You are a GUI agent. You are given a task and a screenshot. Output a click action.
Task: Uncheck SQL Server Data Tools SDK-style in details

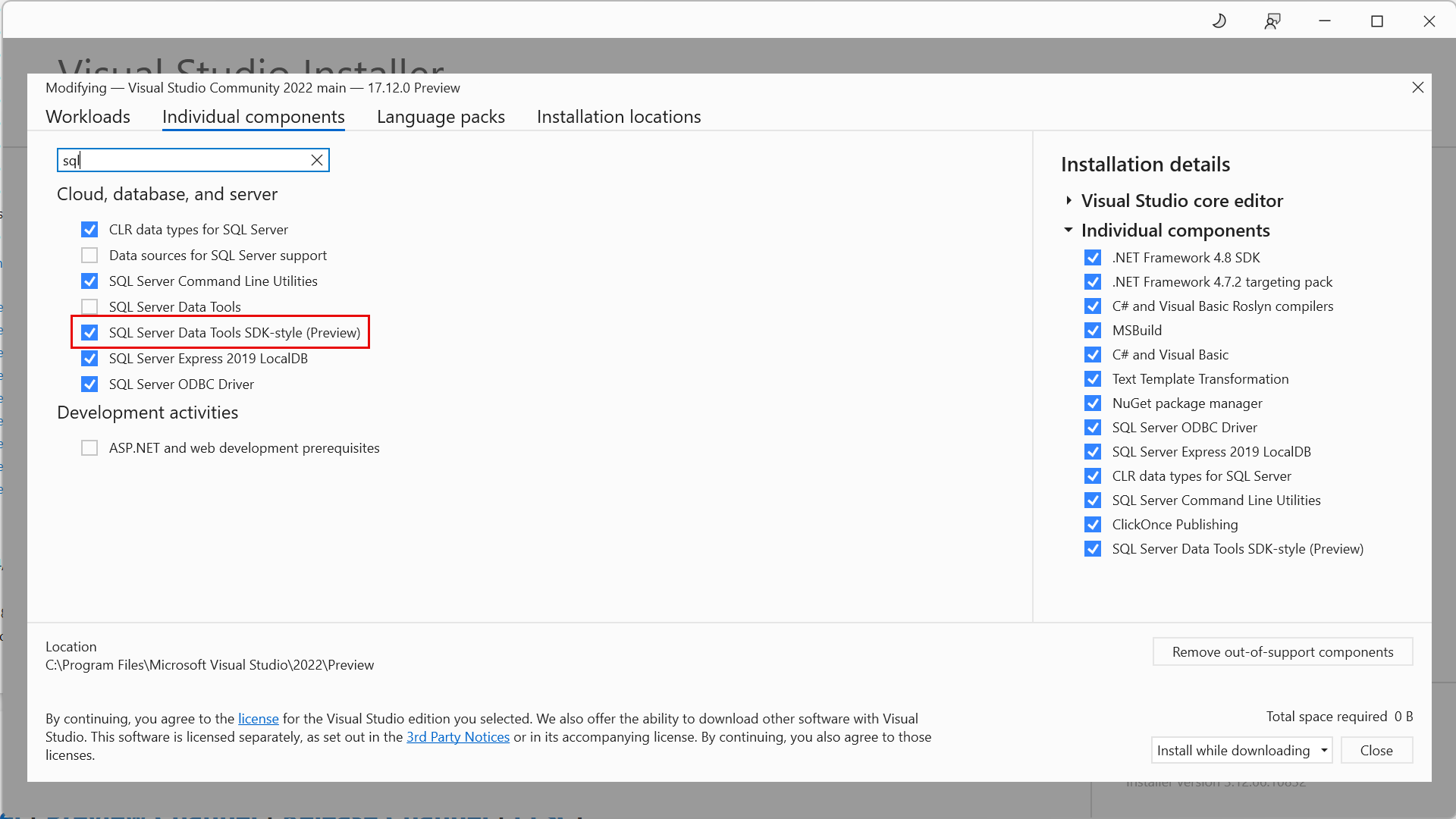point(1093,549)
